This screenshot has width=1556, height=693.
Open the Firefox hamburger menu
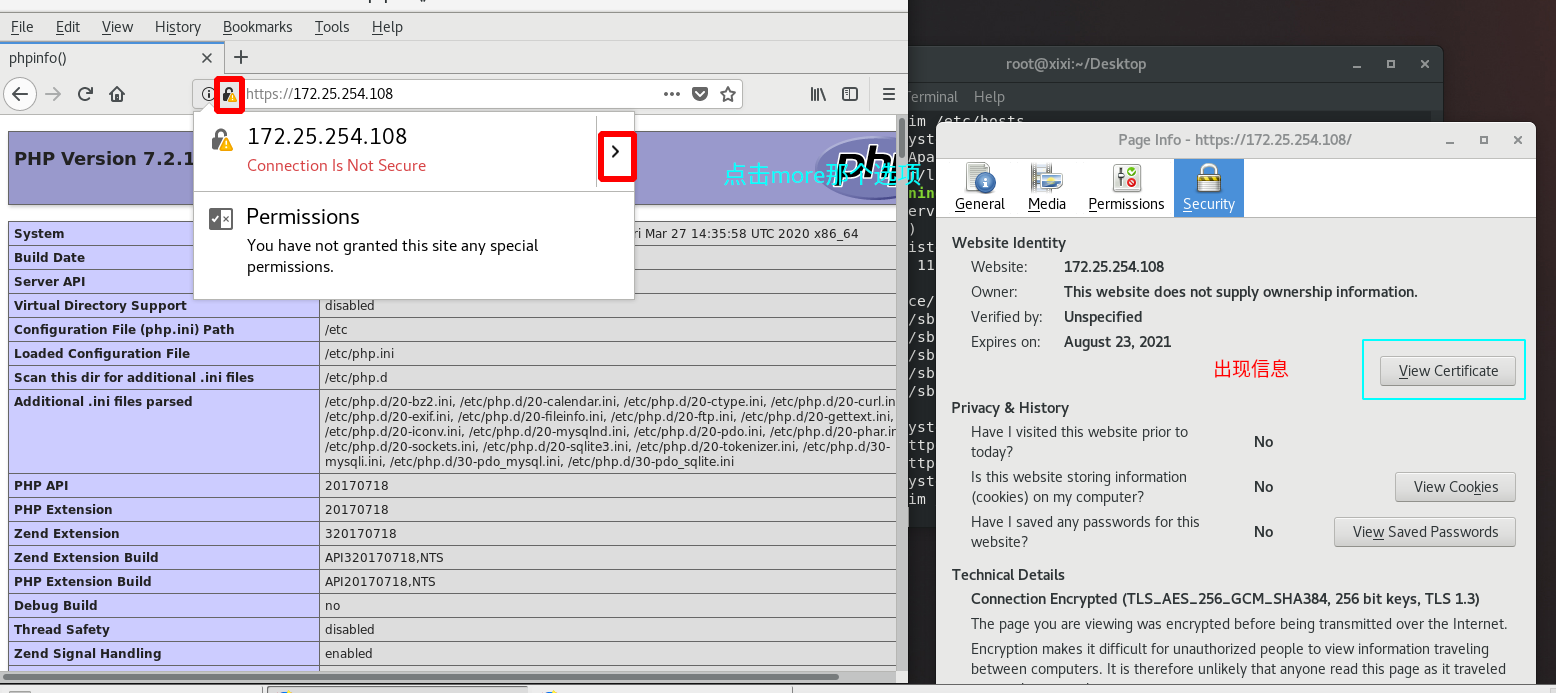tap(889, 94)
